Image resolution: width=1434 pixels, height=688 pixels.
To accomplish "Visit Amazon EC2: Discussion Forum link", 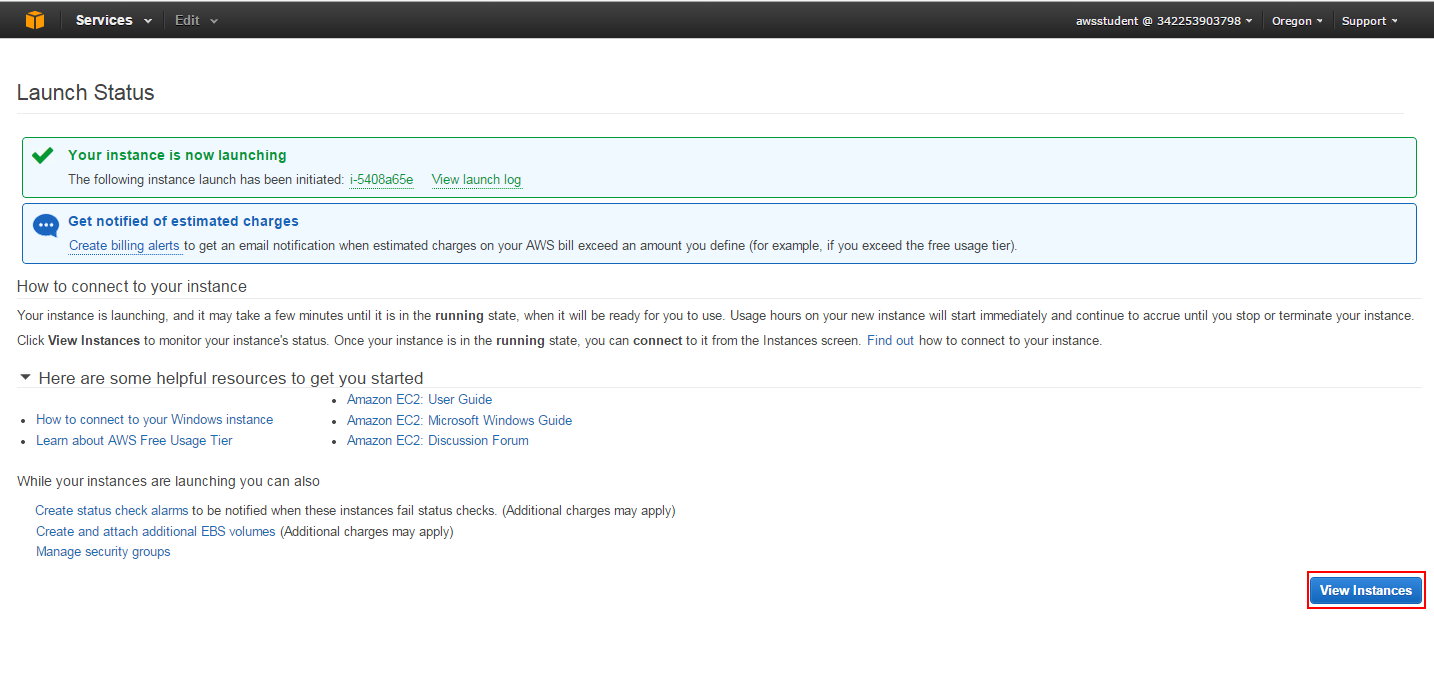I will coord(437,441).
